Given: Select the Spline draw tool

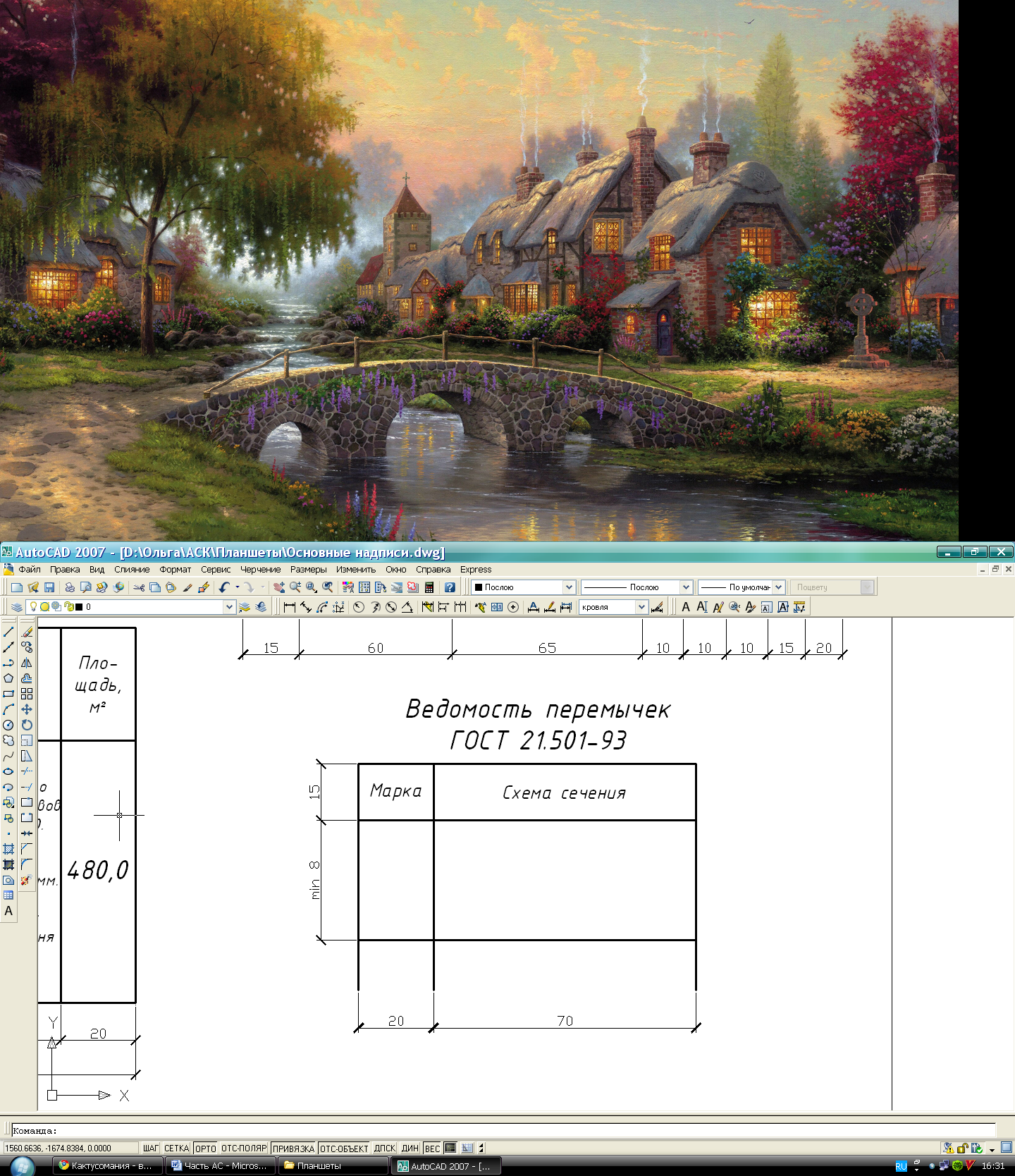Looking at the screenshot, I should [8, 756].
